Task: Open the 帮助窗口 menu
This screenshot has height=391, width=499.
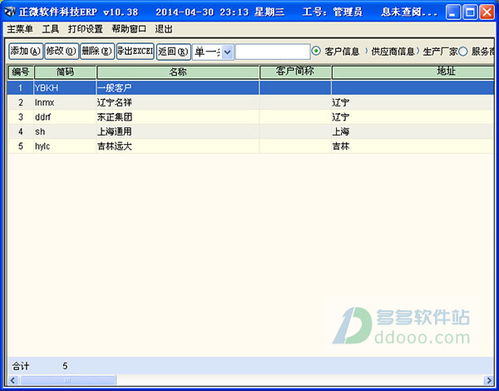Action: tap(129, 29)
